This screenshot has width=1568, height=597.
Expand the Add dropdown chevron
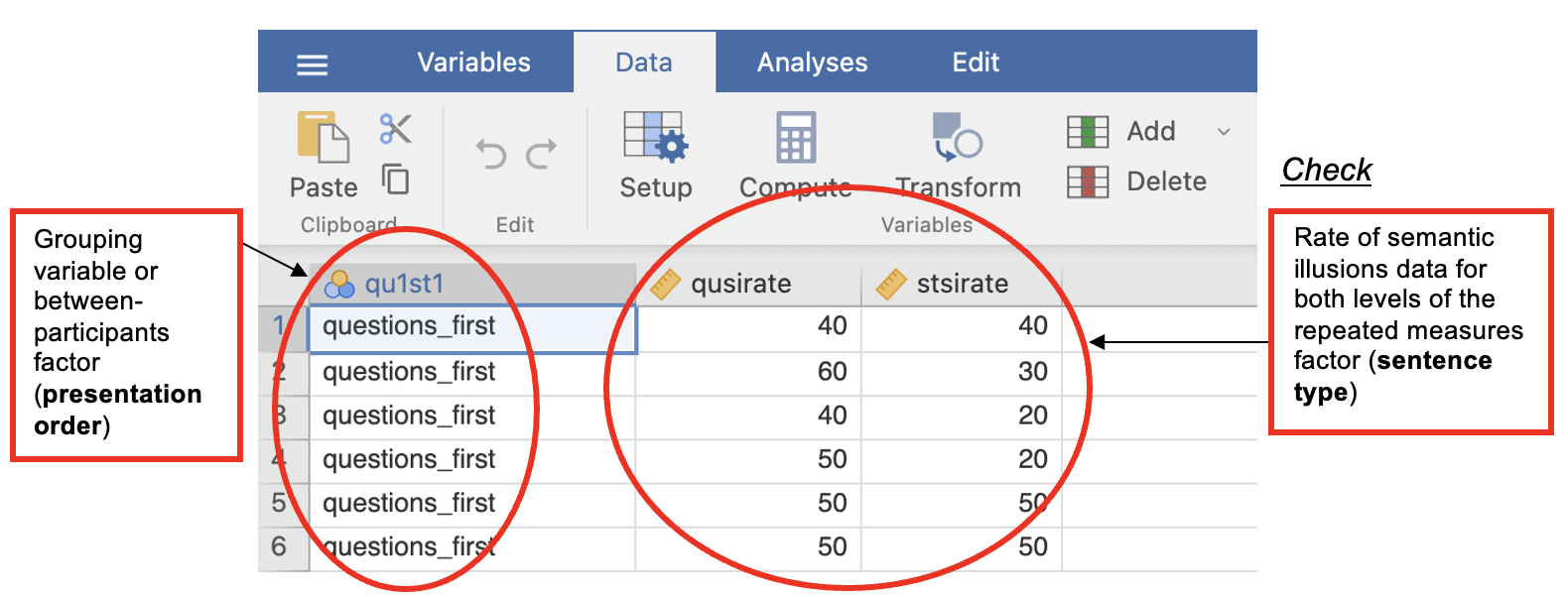[1224, 132]
